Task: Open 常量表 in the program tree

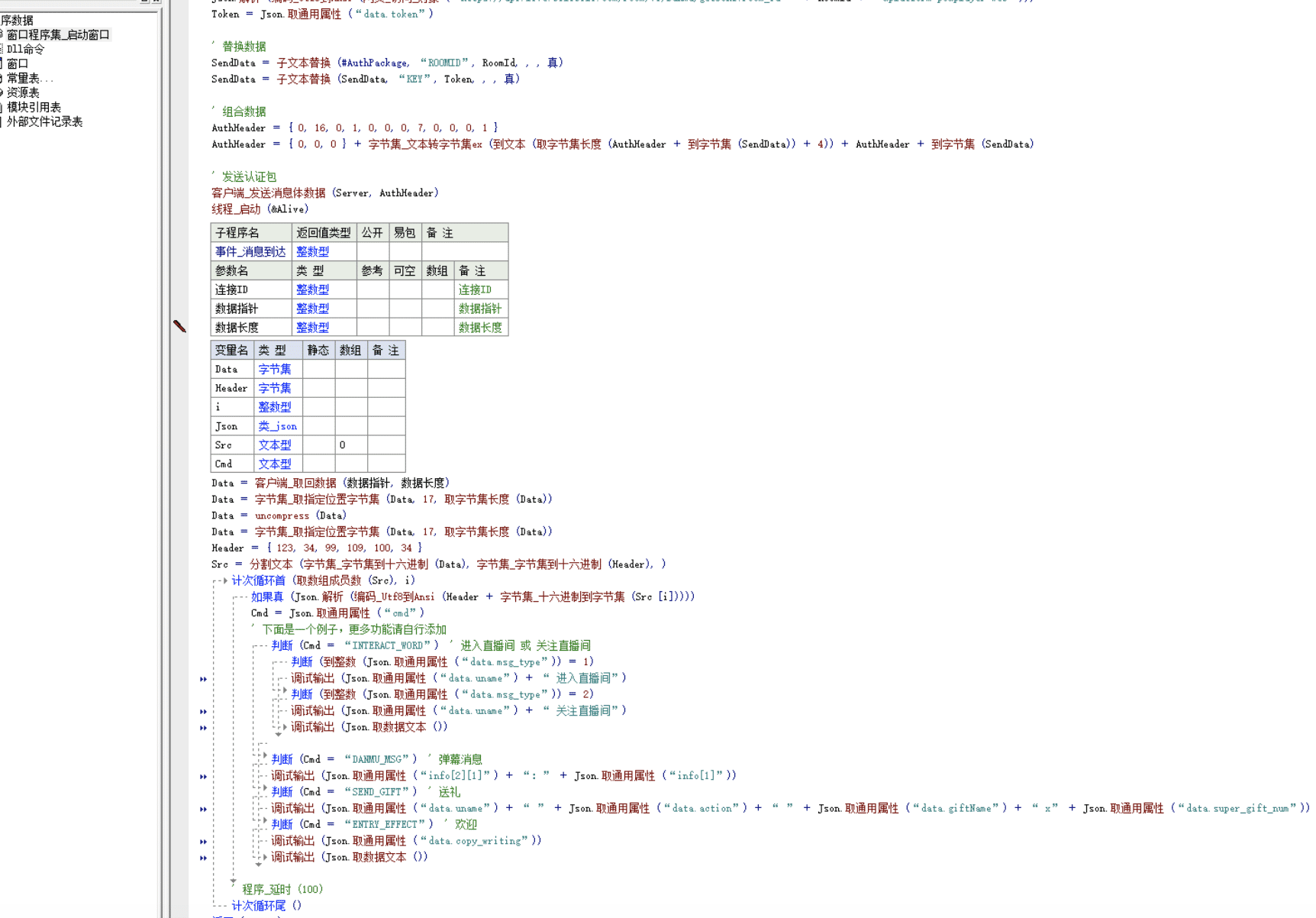Action: (29, 78)
